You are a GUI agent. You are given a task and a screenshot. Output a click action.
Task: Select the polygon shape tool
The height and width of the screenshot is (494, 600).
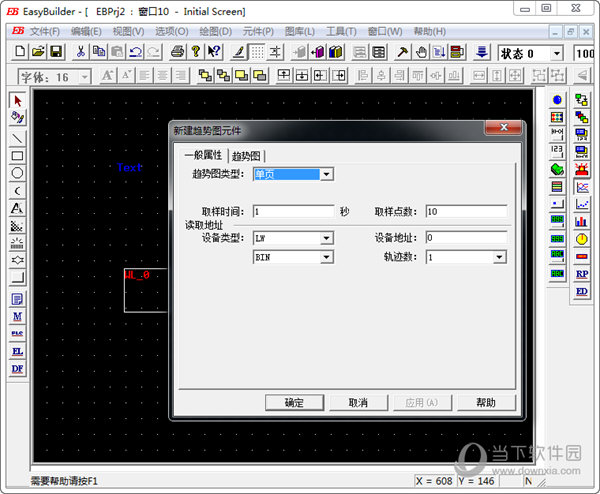(17, 261)
